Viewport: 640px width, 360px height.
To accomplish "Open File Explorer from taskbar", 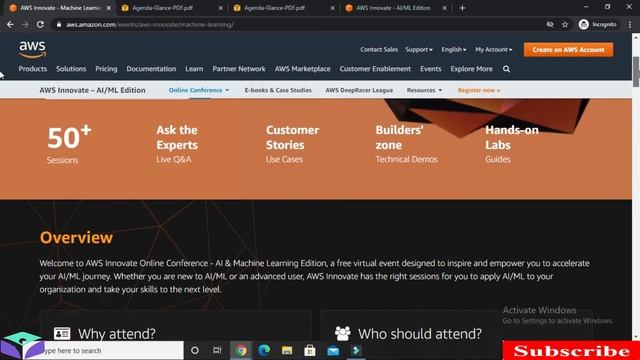I will (287, 350).
